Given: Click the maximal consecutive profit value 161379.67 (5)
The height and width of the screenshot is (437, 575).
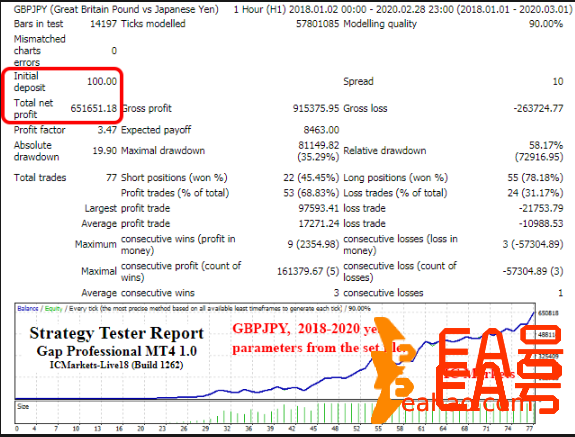Looking at the screenshot, I should click(x=308, y=272).
